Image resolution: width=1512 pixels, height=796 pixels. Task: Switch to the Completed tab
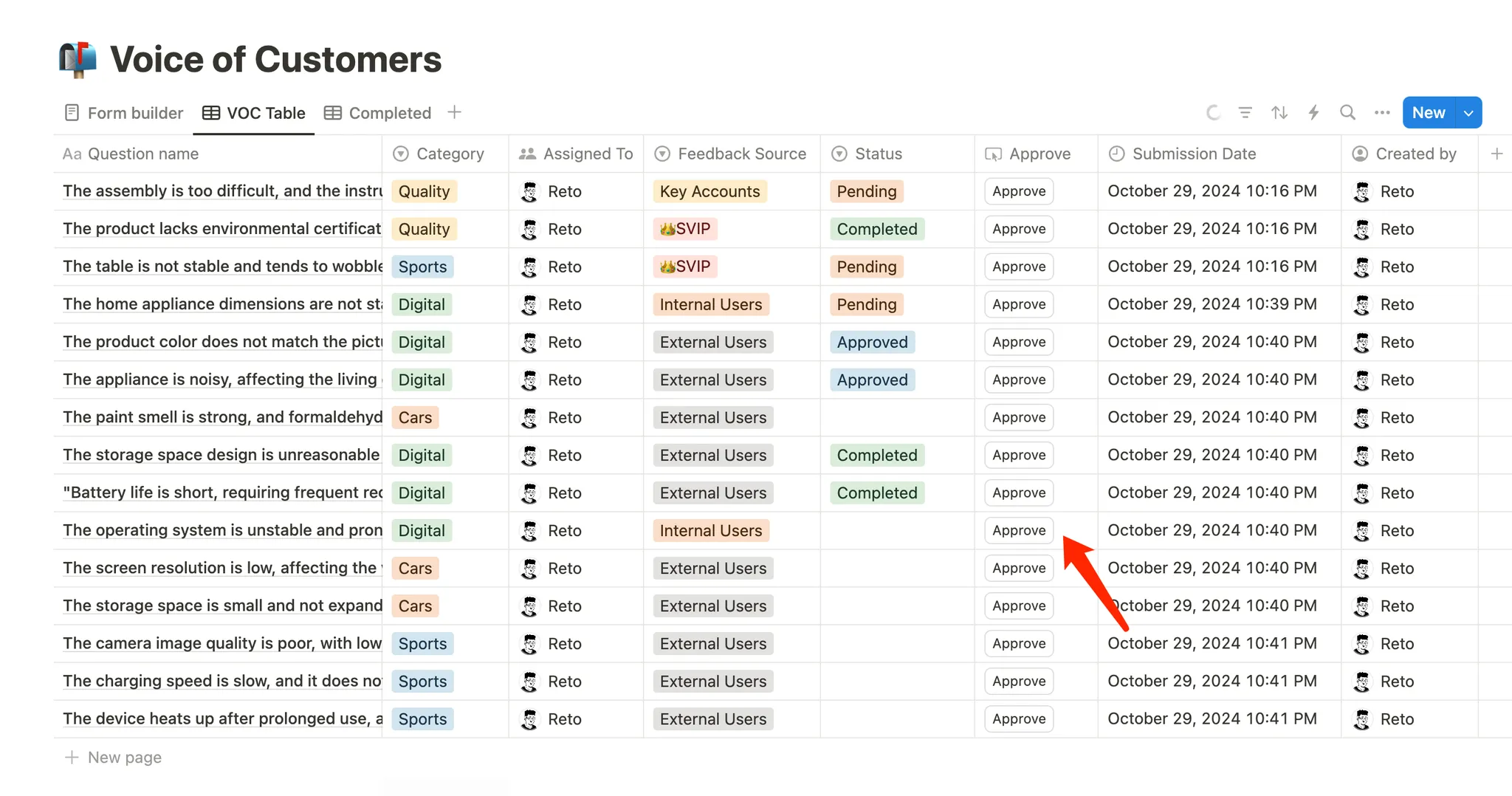[378, 113]
